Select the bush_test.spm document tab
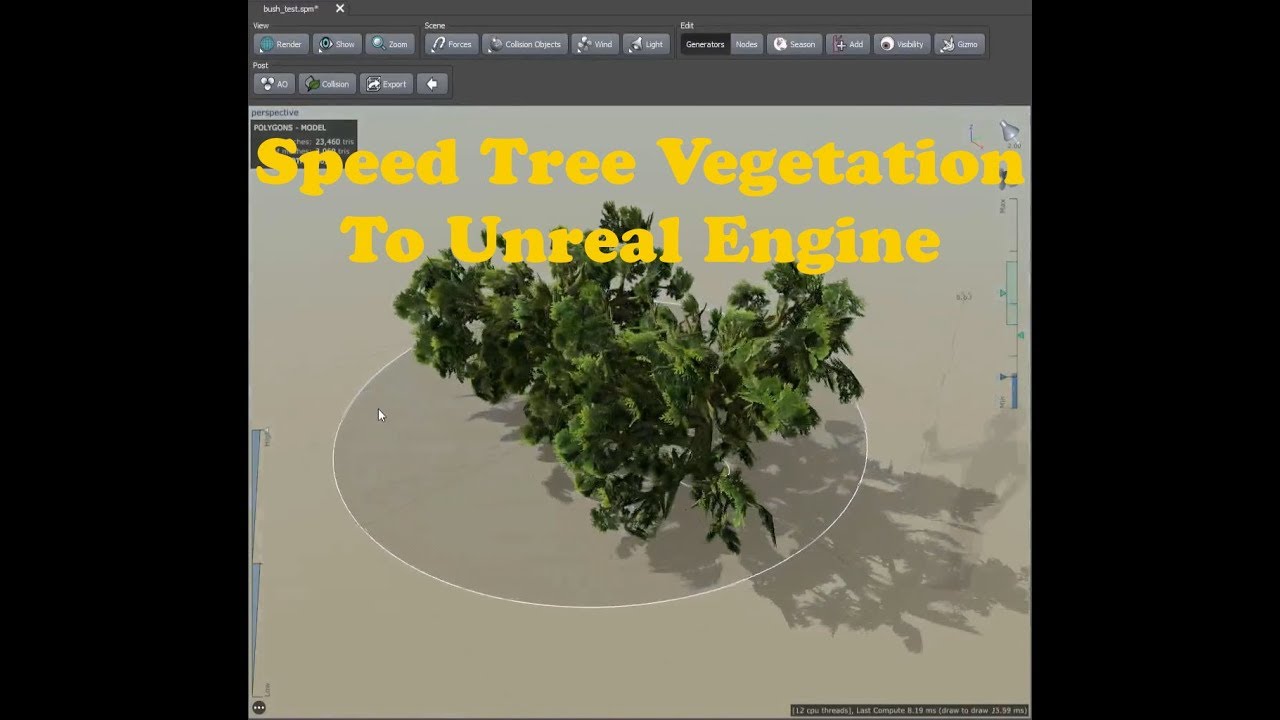The width and height of the screenshot is (1280, 720). point(290,8)
